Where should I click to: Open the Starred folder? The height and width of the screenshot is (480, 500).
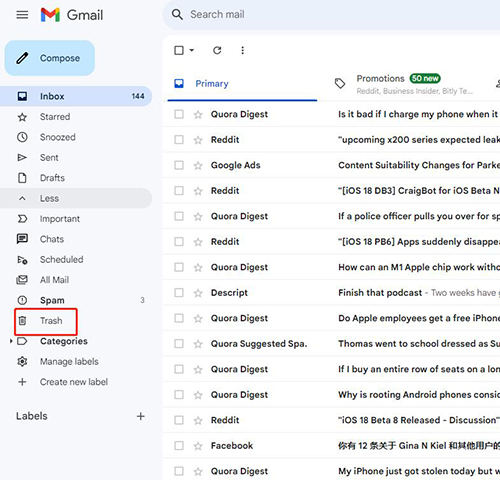coord(76,117)
